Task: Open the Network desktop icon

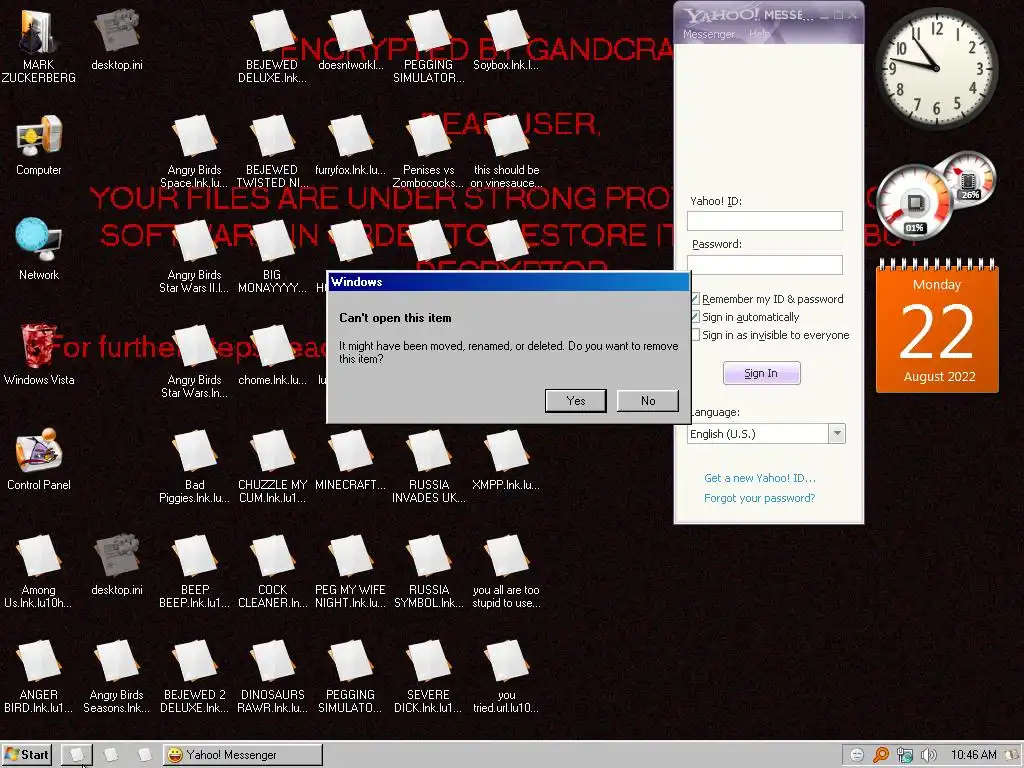Action: point(39,249)
